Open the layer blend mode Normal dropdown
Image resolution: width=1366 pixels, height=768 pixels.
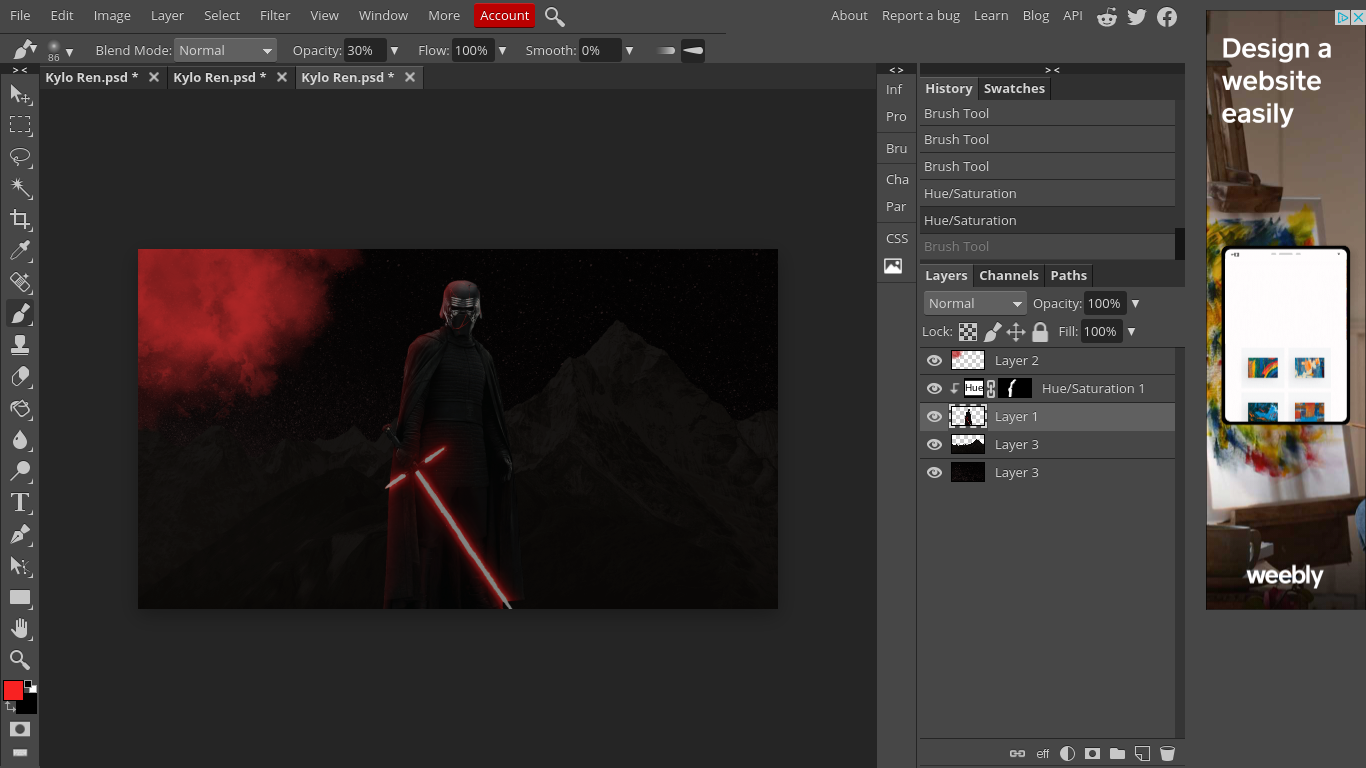pyautogui.click(x=974, y=303)
